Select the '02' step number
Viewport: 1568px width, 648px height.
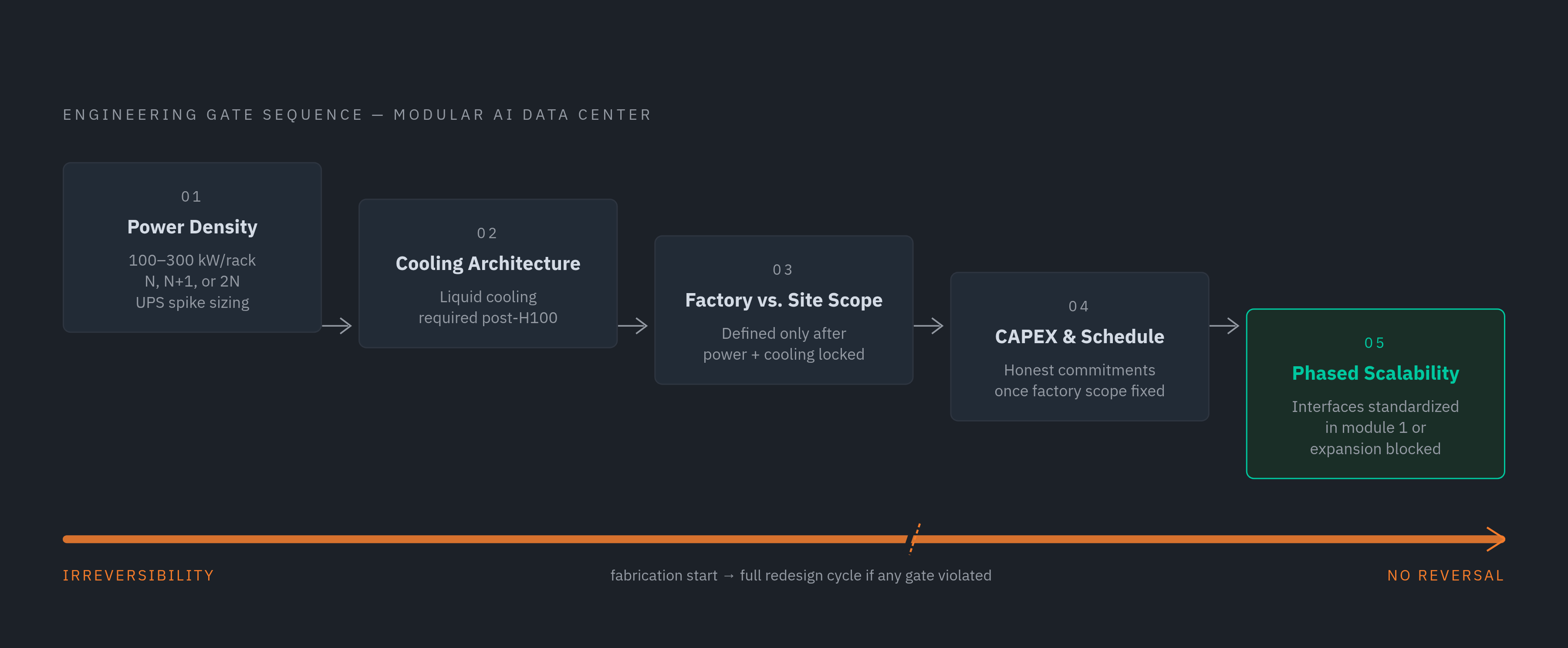(x=487, y=233)
